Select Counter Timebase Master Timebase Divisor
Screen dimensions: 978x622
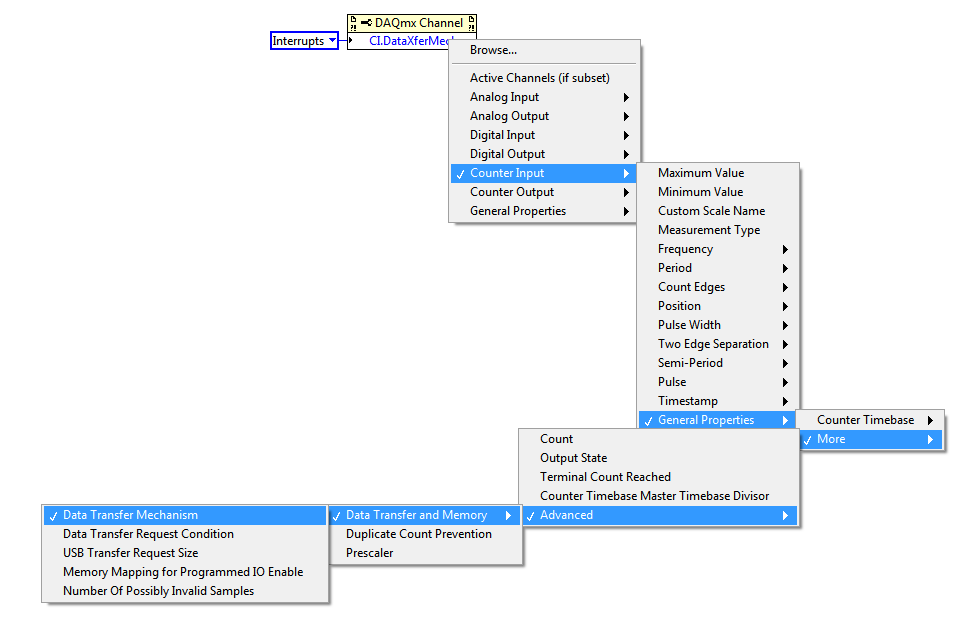(x=659, y=496)
